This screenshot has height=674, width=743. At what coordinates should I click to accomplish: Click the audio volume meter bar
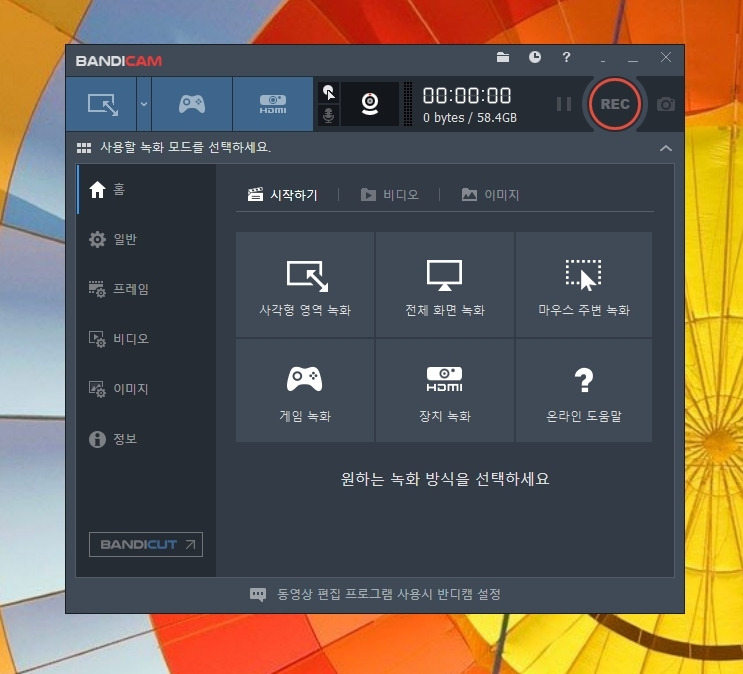(408, 104)
